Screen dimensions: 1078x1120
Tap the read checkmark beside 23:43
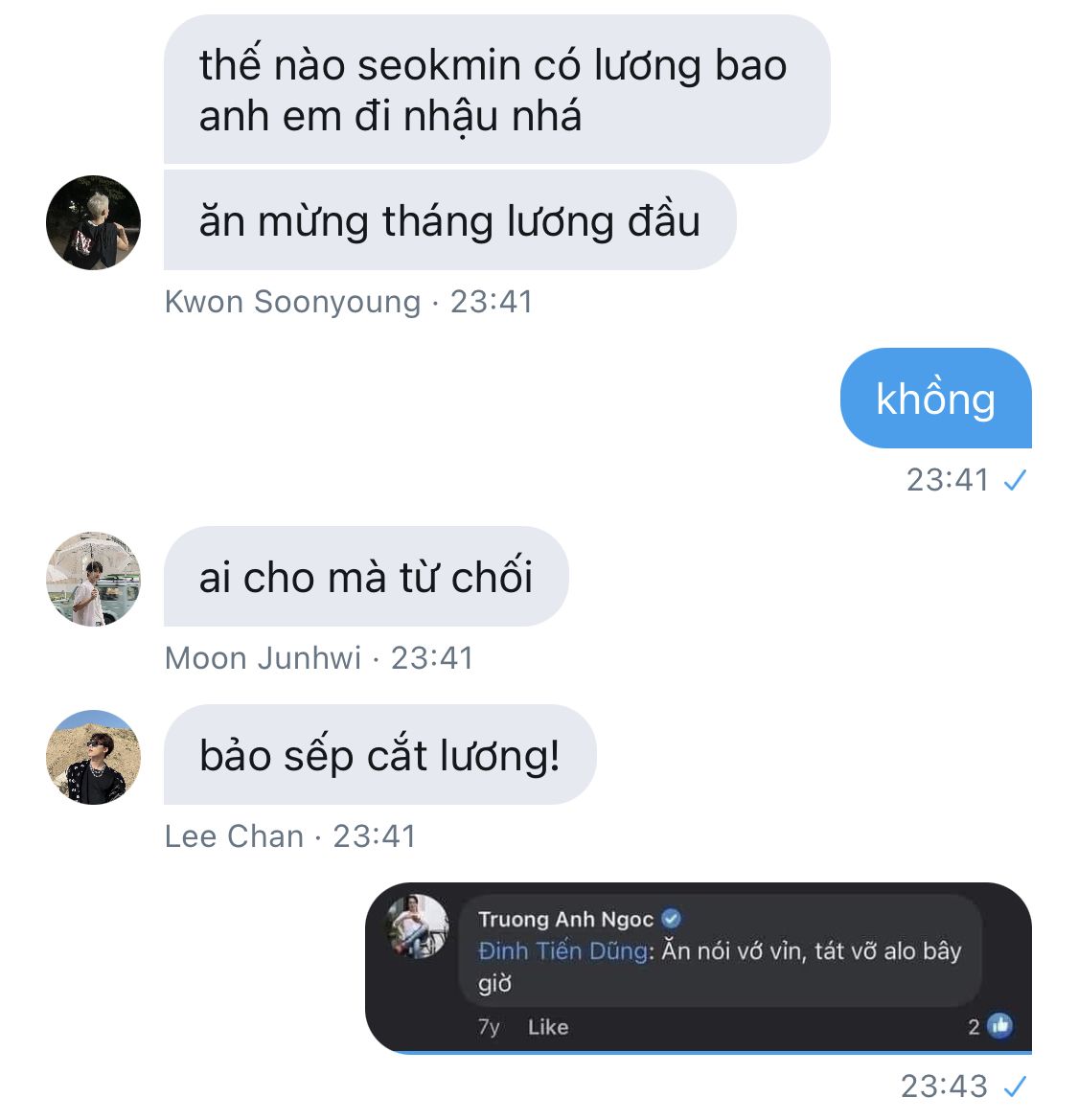tap(1015, 1086)
